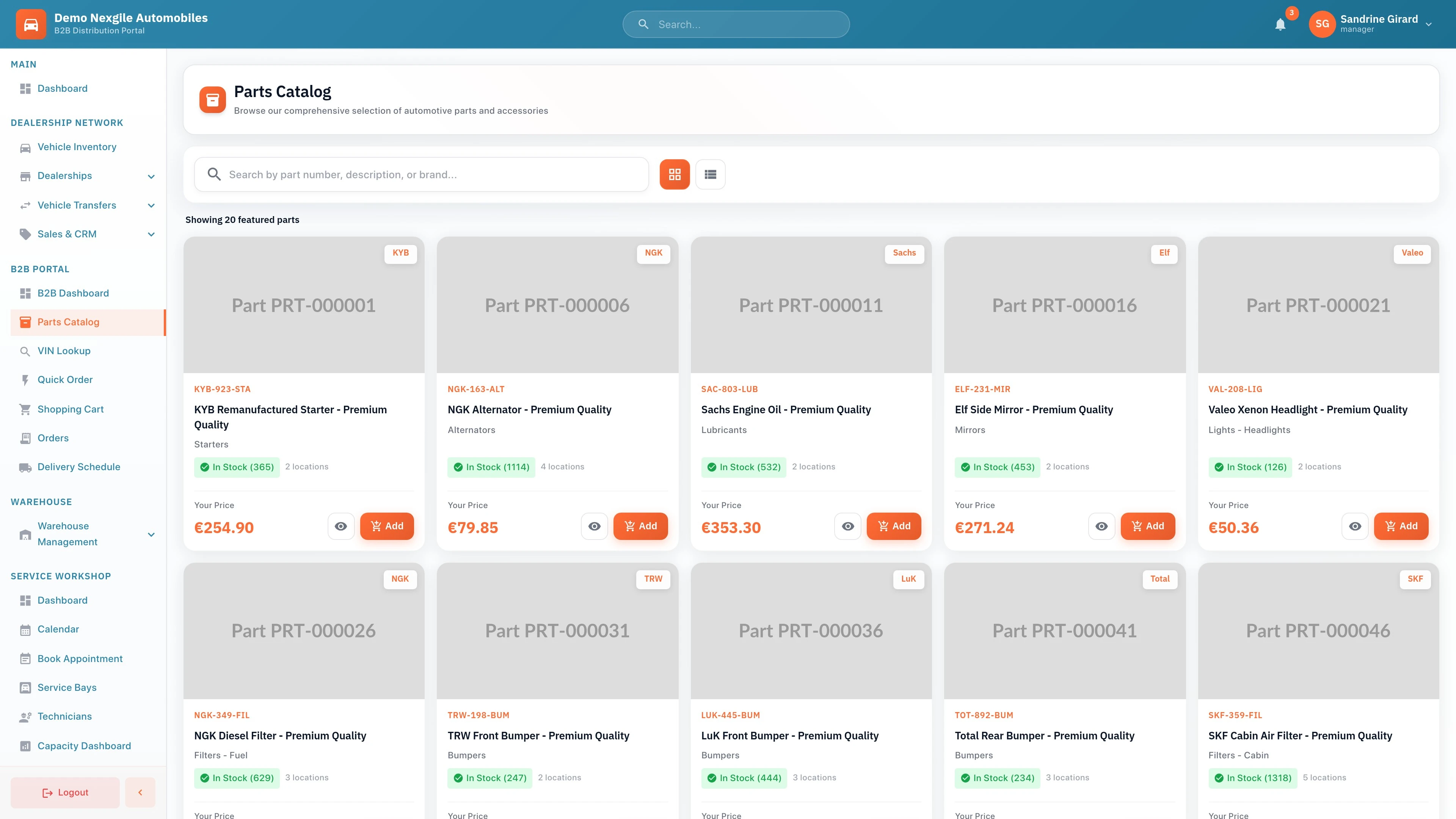Viewport: 1456px width, 819px height.
Task: Click eye icon on Valeo Xenon Headlight
Action: point(1355,526)
